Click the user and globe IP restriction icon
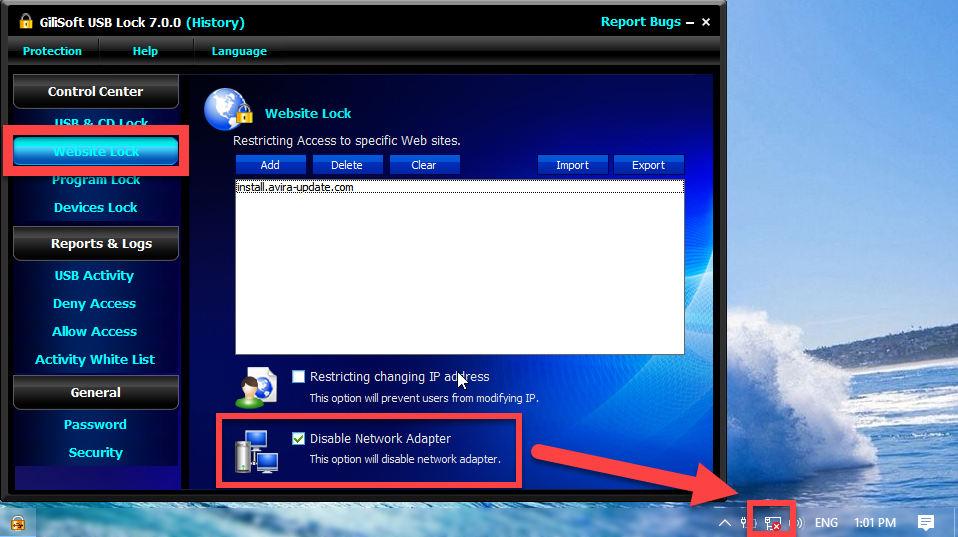Screen dimensions: 958x537 pos(257,387)
